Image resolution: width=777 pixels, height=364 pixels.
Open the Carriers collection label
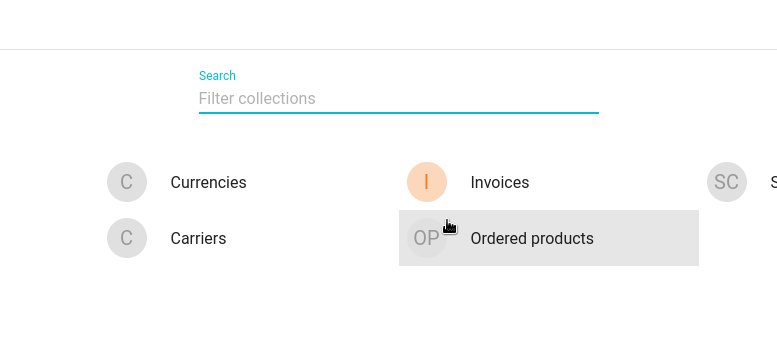pos(198,239)
